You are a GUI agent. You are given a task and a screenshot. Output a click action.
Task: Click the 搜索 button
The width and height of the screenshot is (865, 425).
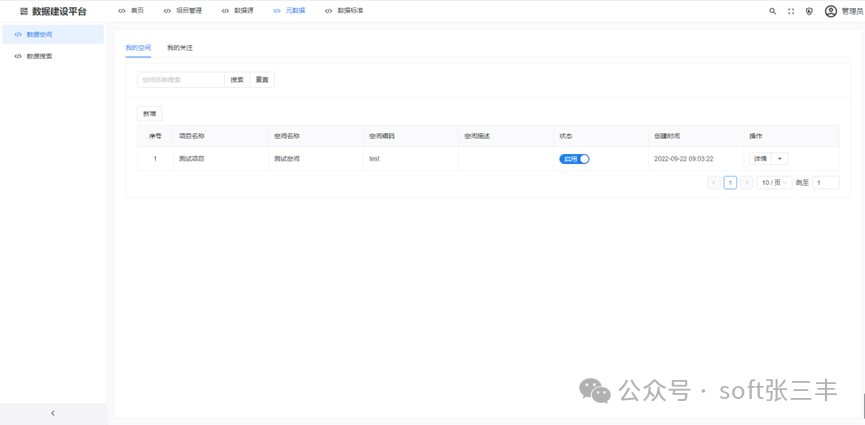(x=237, y=80)
